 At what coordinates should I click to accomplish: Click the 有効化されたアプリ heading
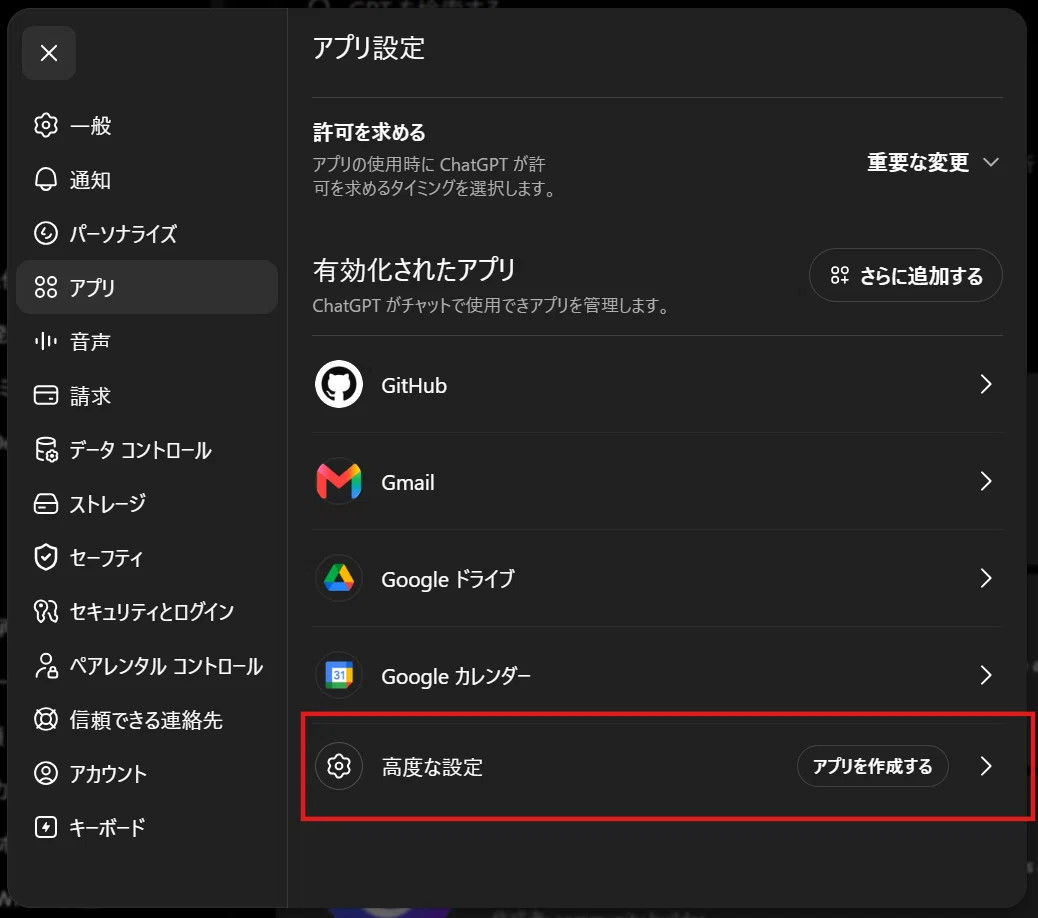tap(414, 270)
